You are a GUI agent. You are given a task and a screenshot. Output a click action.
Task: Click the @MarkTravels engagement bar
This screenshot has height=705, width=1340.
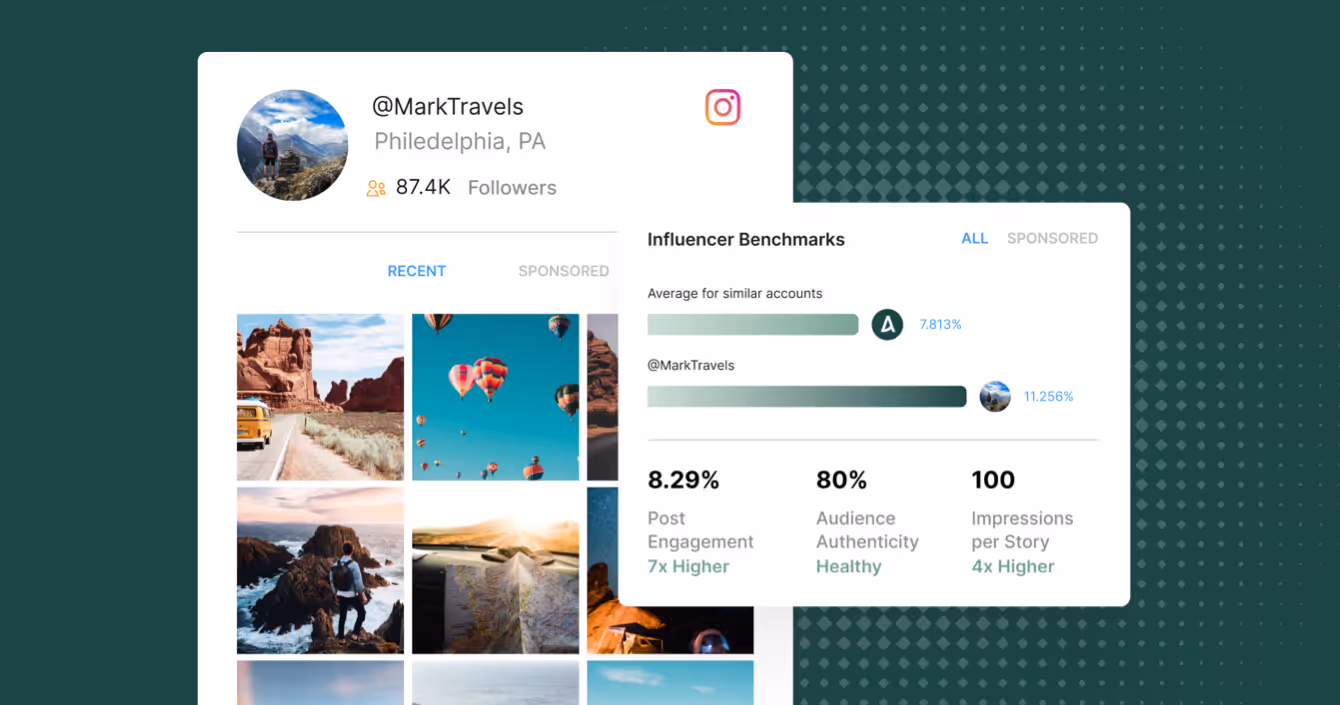pos(807,396)
